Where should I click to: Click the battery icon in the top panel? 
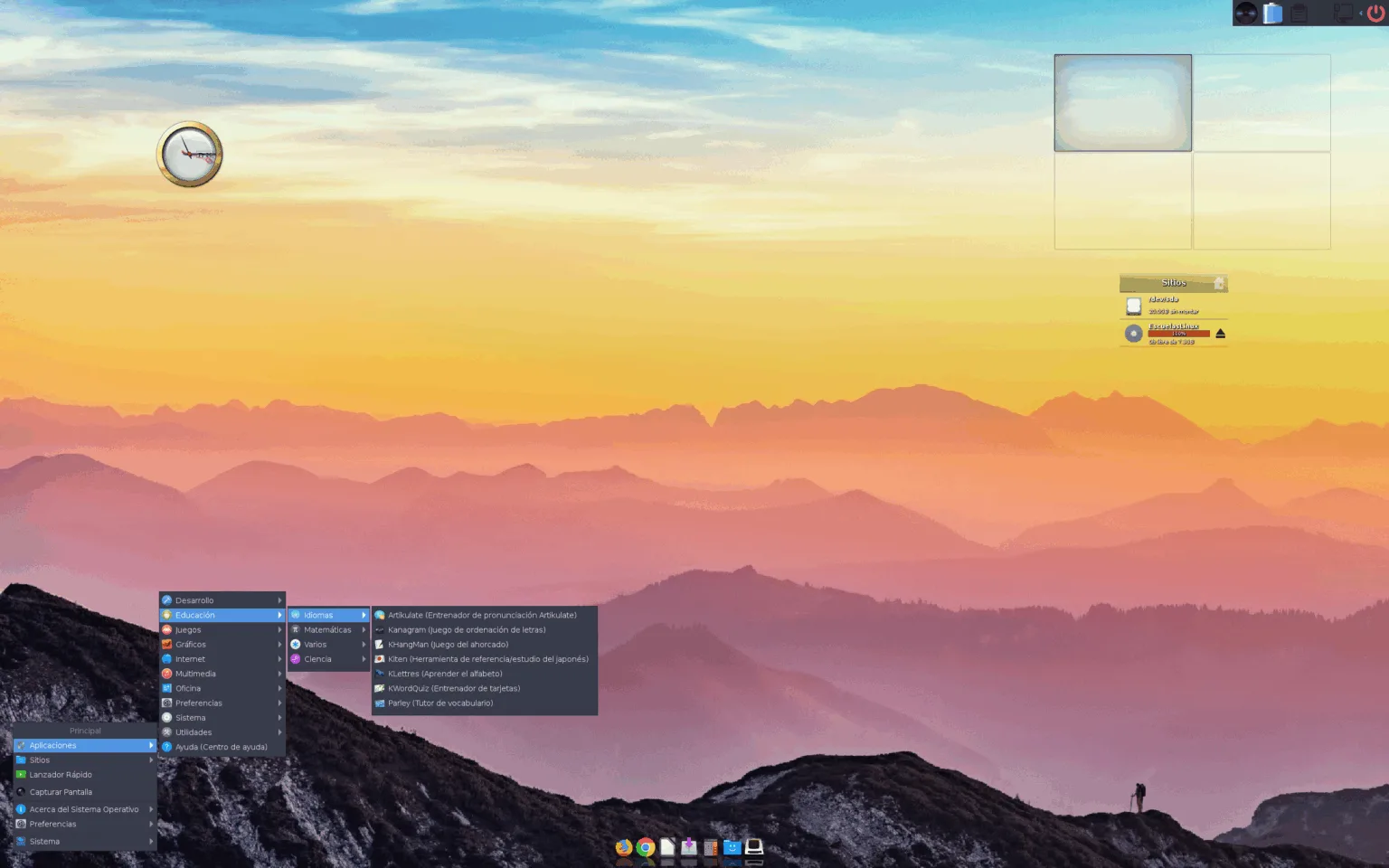point(1272,13)
